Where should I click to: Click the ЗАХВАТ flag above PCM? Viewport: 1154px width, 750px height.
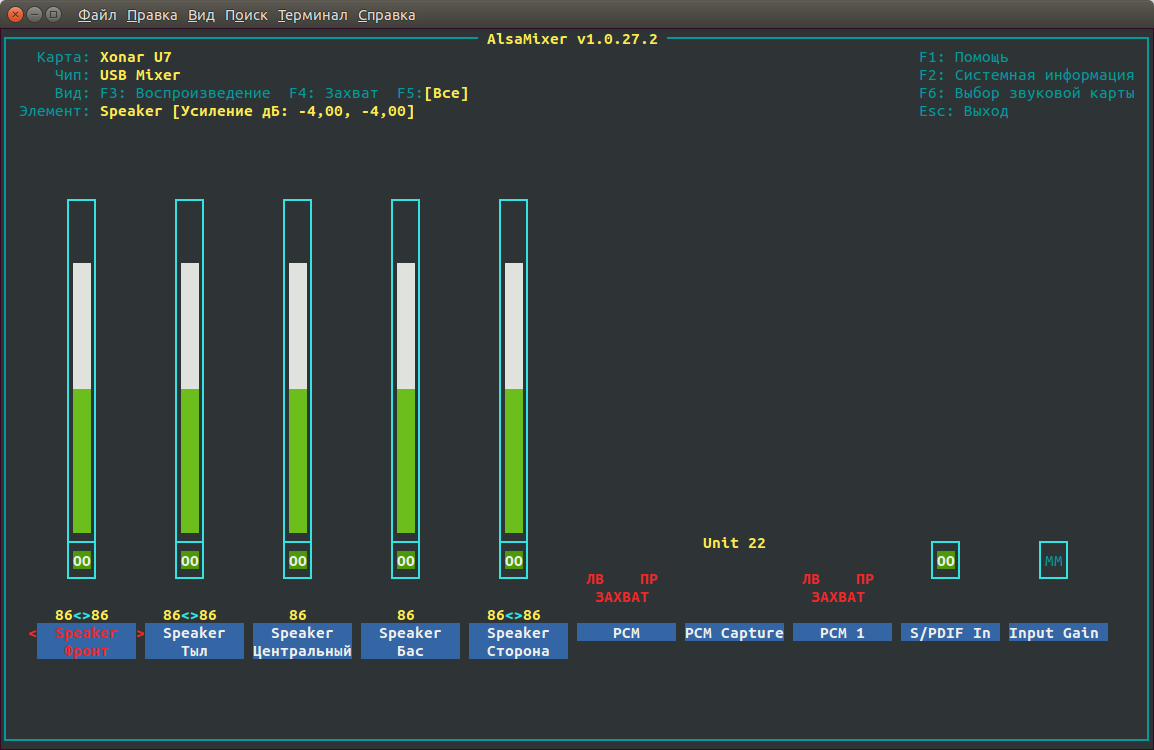(x=622, y=597)
